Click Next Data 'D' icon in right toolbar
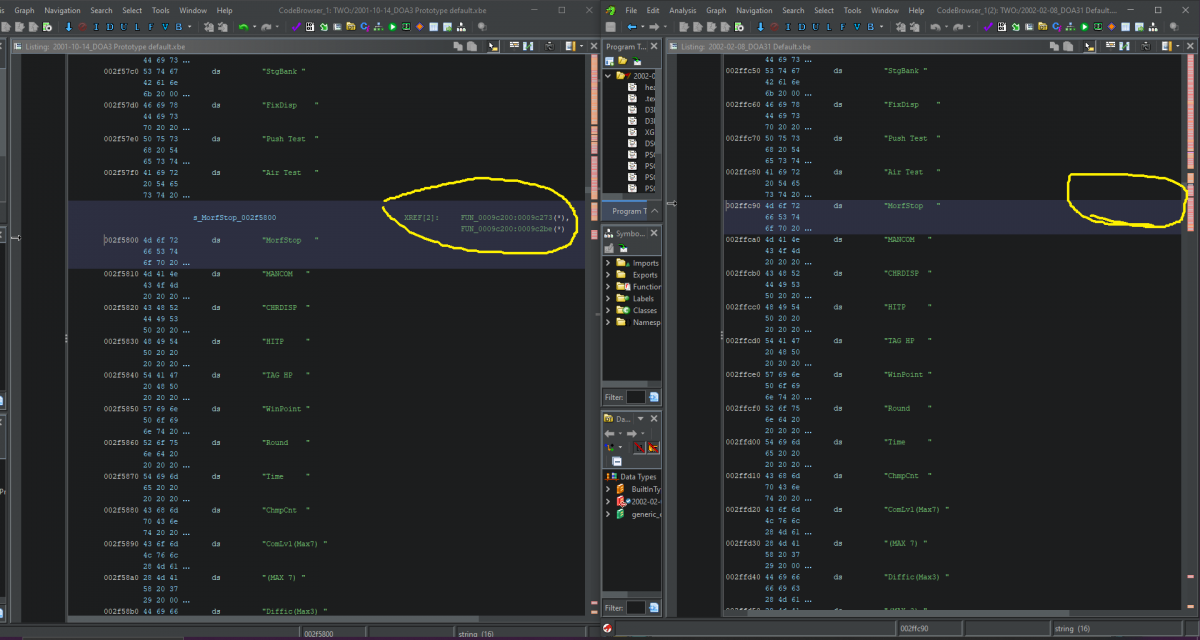The image size is (1200, 640). coord(801,26)
